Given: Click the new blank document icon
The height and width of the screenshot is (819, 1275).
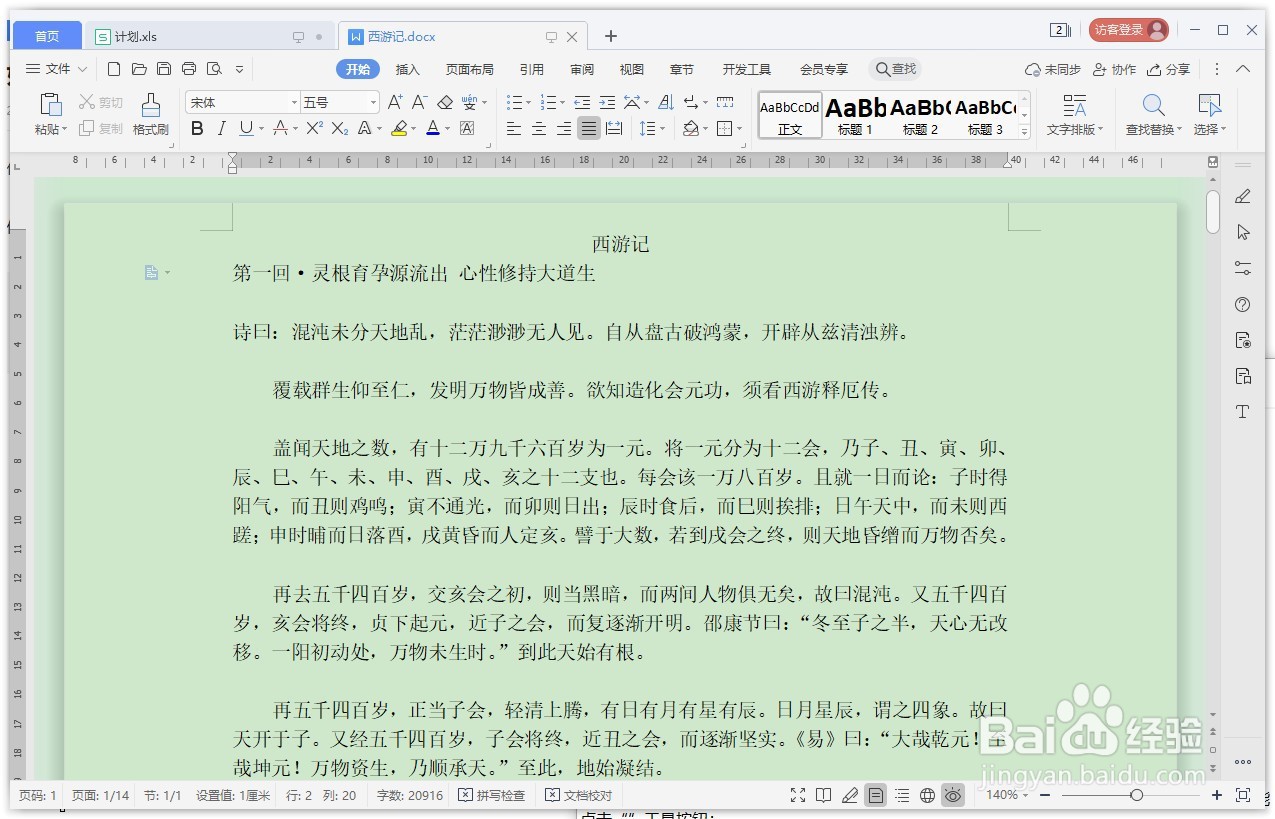Looking at the screenshot, I should pyautogui.click(x=114, y=69).
